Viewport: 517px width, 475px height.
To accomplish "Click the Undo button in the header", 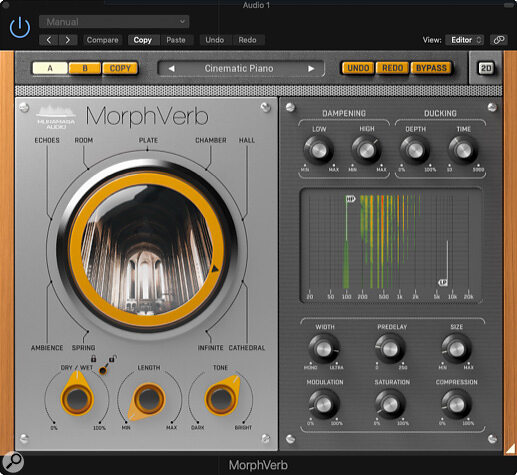I will coord(214,40).
